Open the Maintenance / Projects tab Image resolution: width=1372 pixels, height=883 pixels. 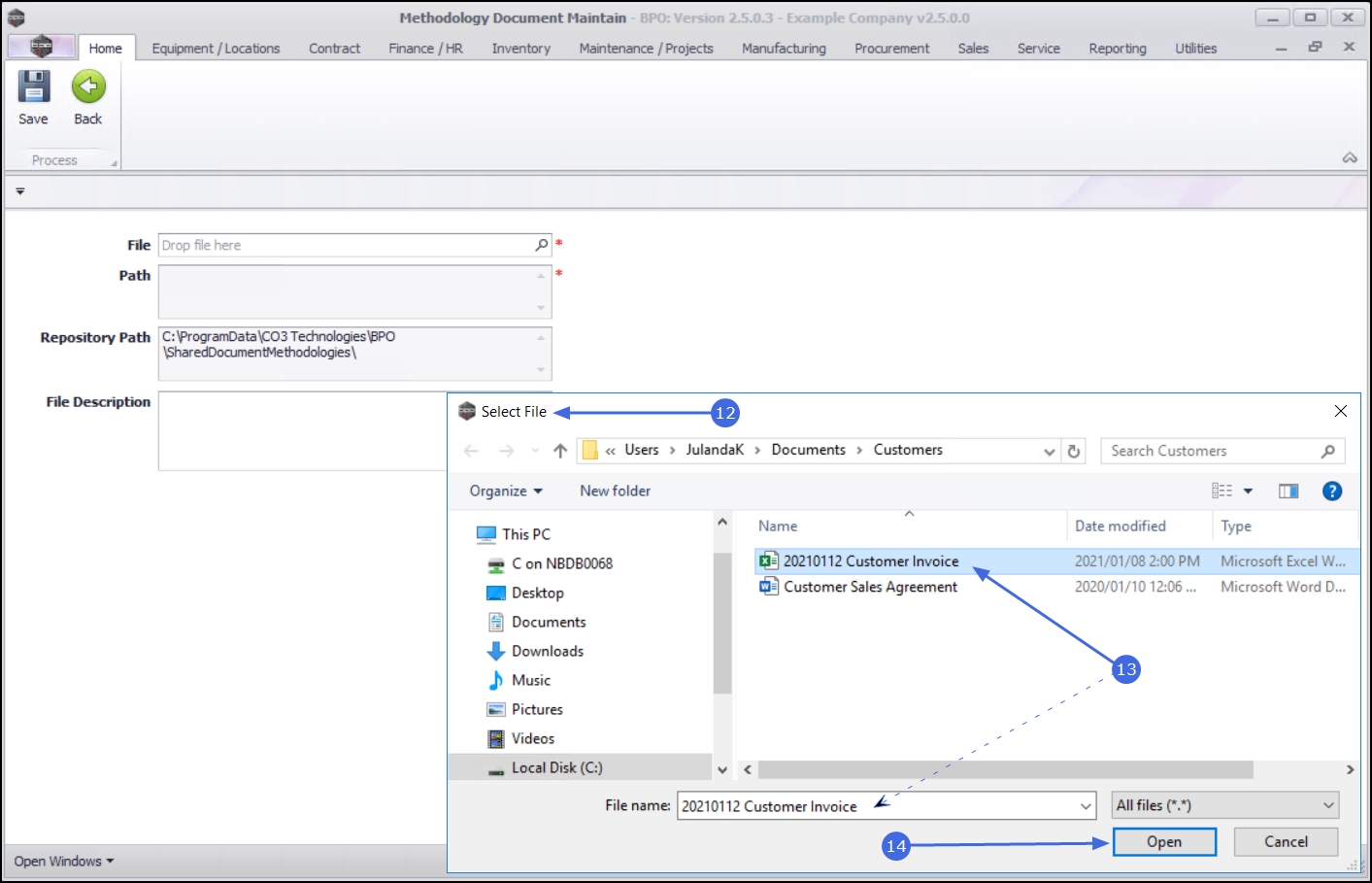point(646,49)
